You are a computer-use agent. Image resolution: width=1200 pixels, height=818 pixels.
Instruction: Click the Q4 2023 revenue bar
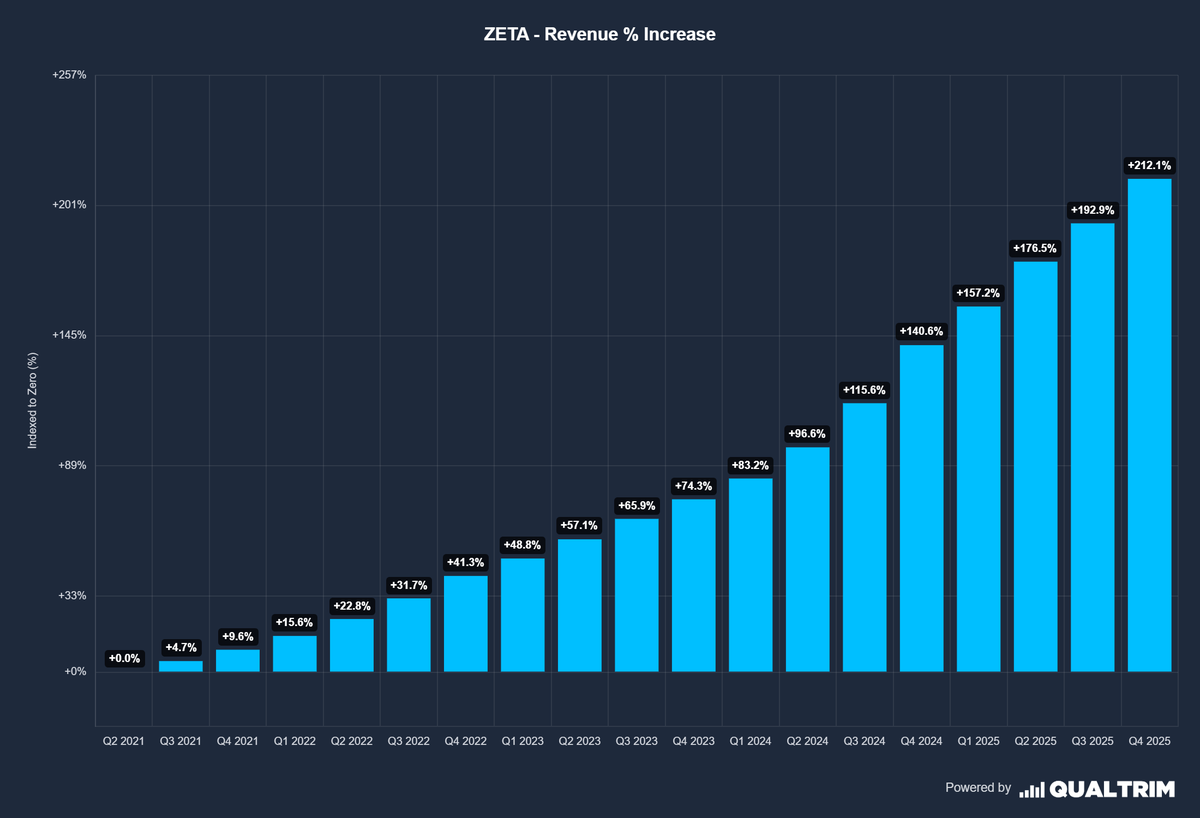693,585
